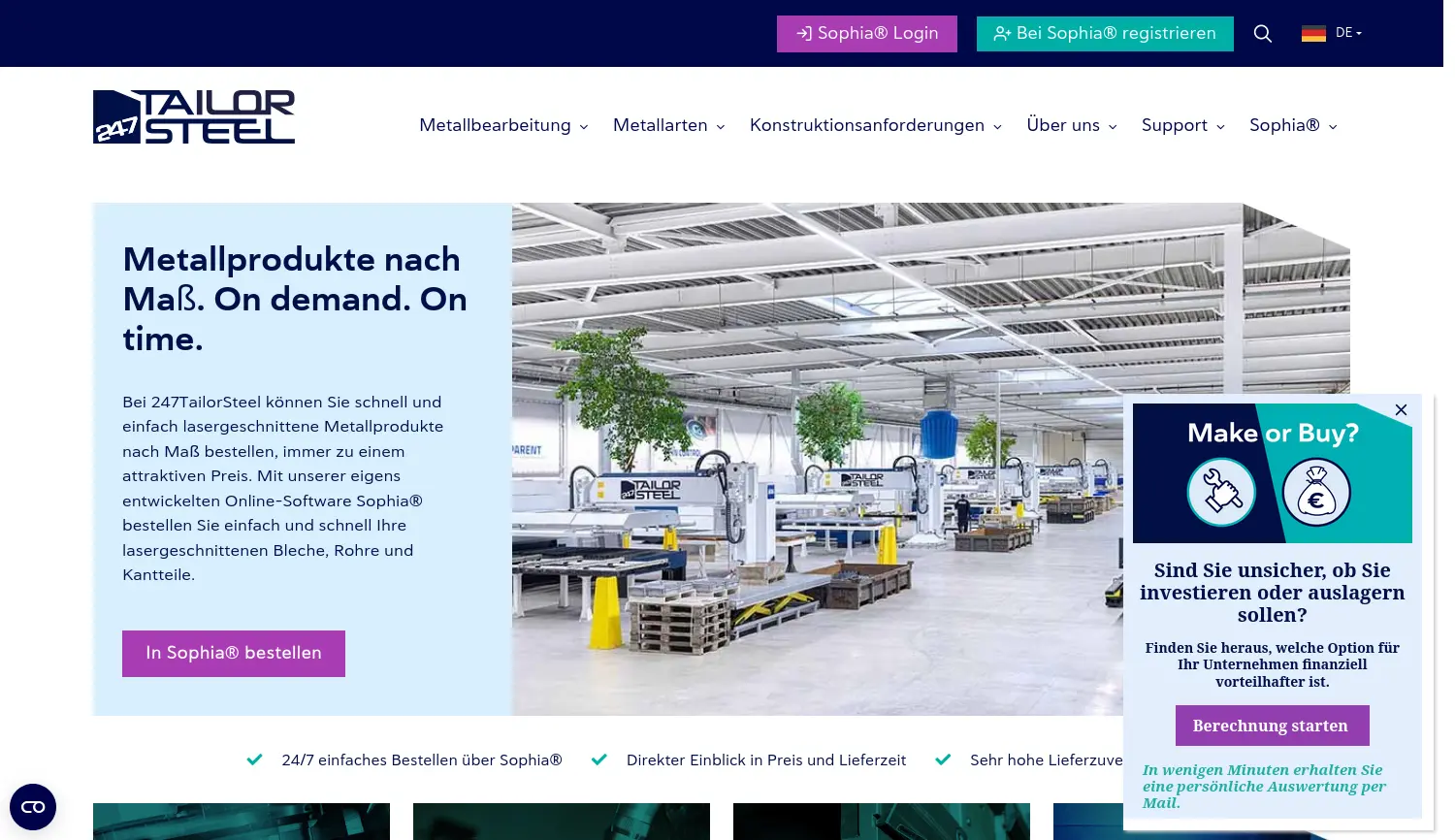Screen dimensions: 1455x840
Task: Expand the Metallarten menu chevron
Action: [x=720, y=126]
